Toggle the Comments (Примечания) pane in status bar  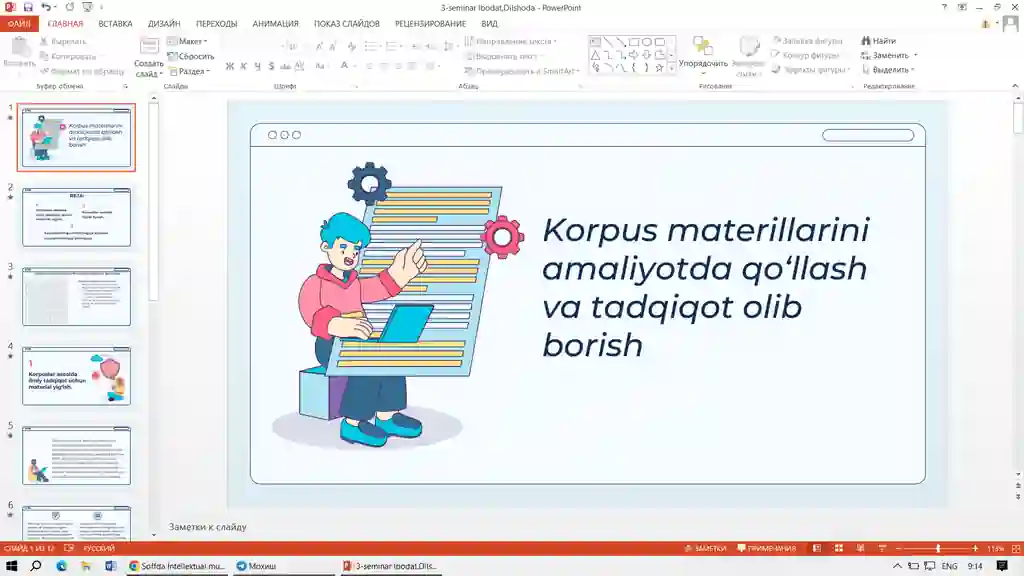coord(767,549)
